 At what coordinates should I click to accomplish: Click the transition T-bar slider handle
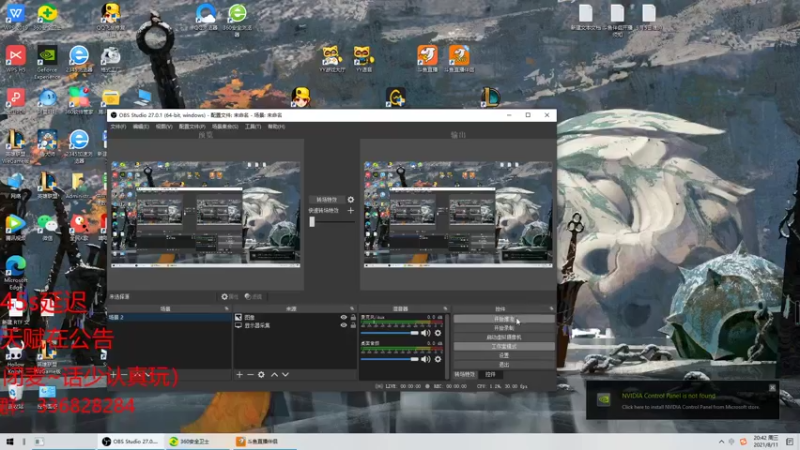pyautogui.click(x=312, y=221)
